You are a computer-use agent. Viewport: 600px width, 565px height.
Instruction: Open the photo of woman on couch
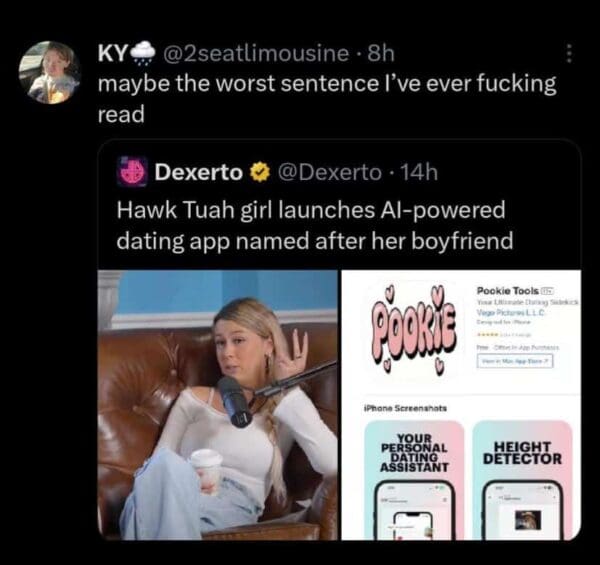[x=218, y=405]
